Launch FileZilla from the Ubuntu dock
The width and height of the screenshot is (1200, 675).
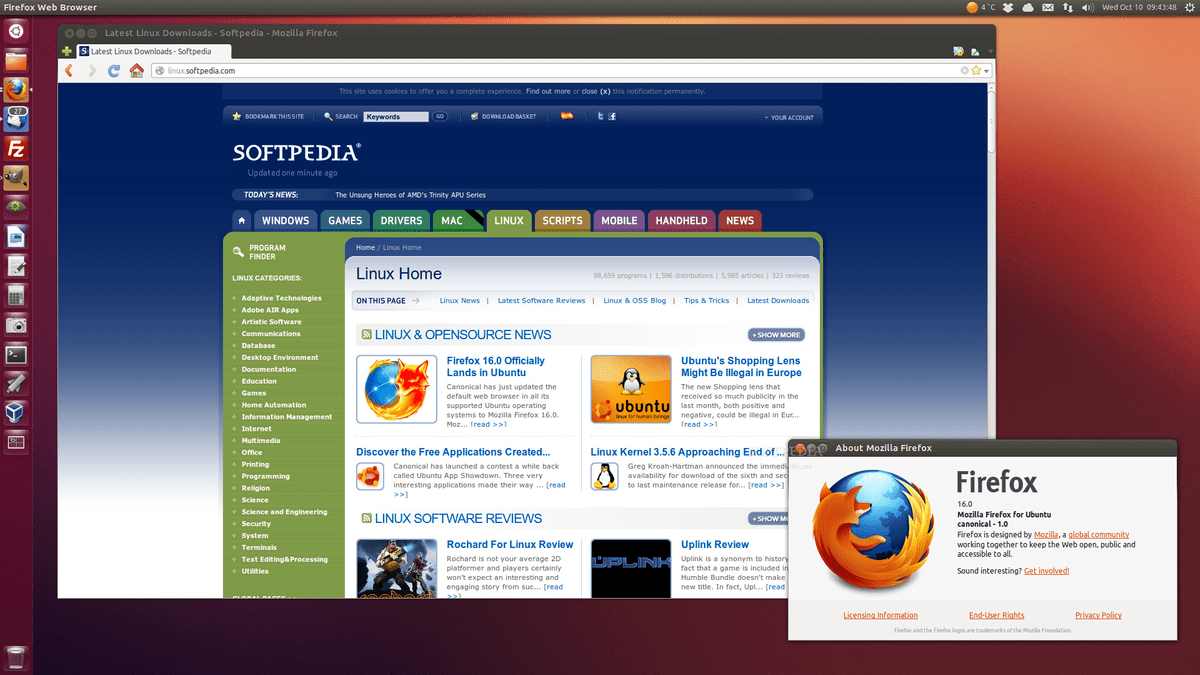click(14, 148)
